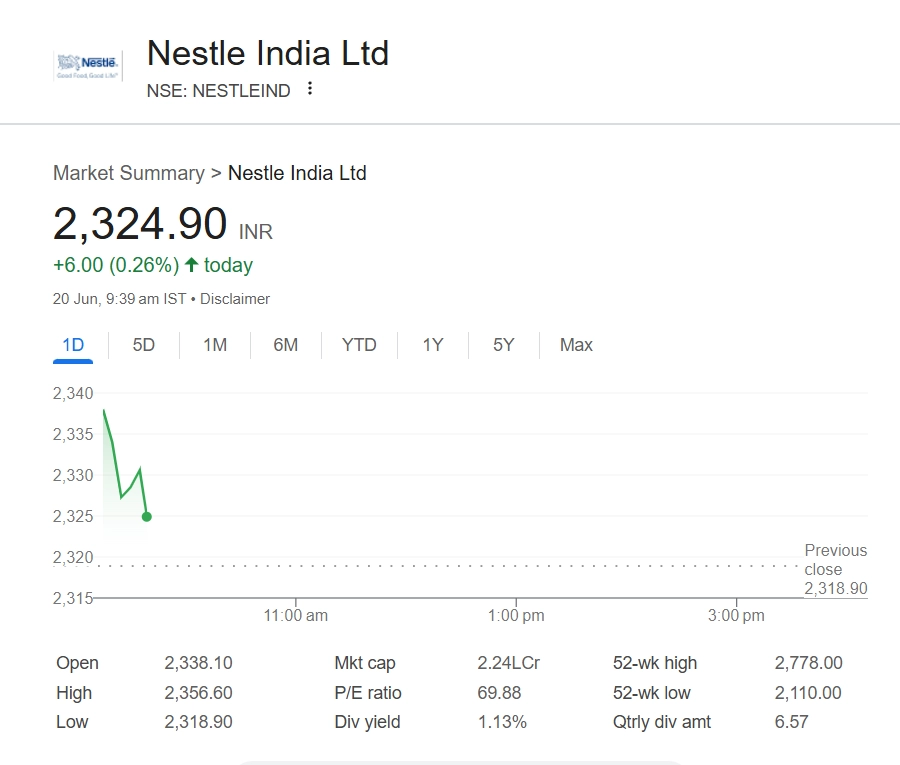Switch to the 5Y chart tab

pyautogui.click(x=503, y=345)
